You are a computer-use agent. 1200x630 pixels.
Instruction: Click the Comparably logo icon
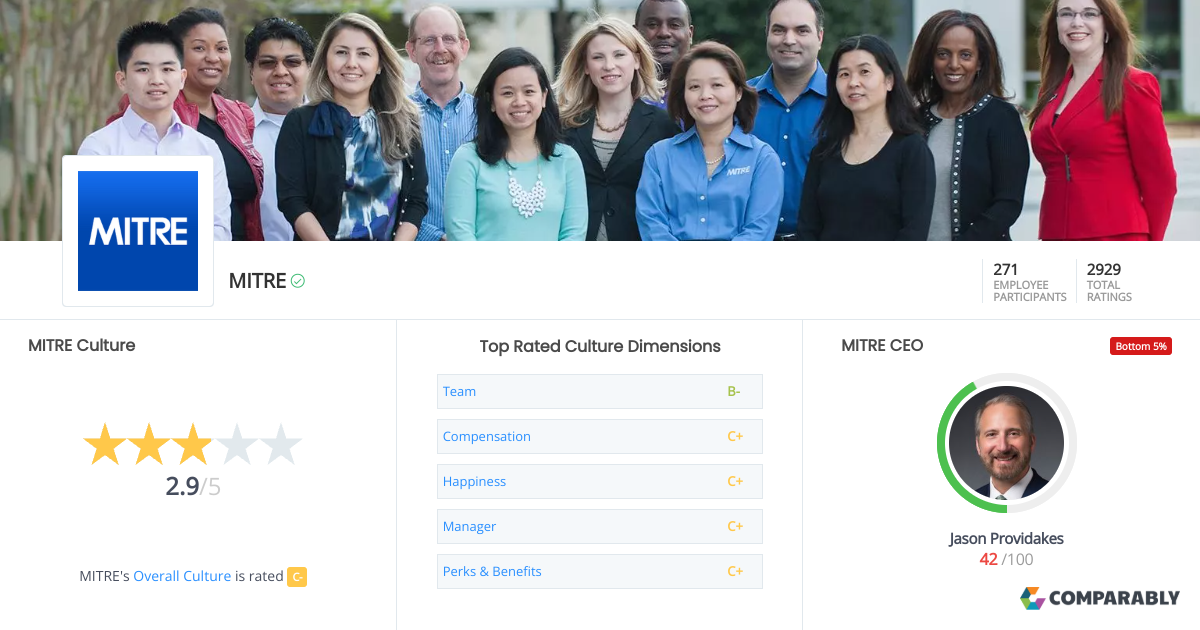pos(1032,598)
